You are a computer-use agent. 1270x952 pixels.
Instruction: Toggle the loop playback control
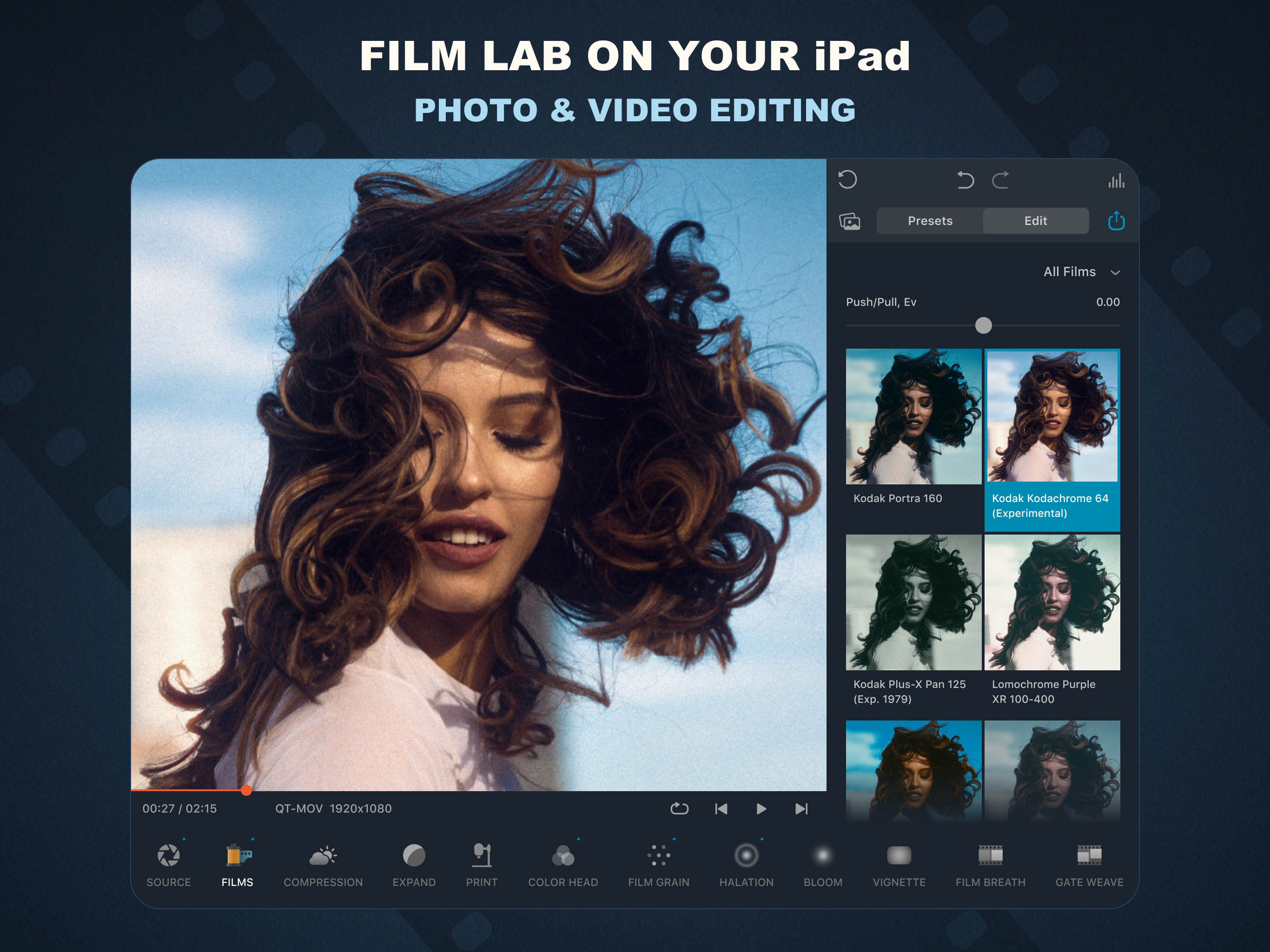click(679, 808)
